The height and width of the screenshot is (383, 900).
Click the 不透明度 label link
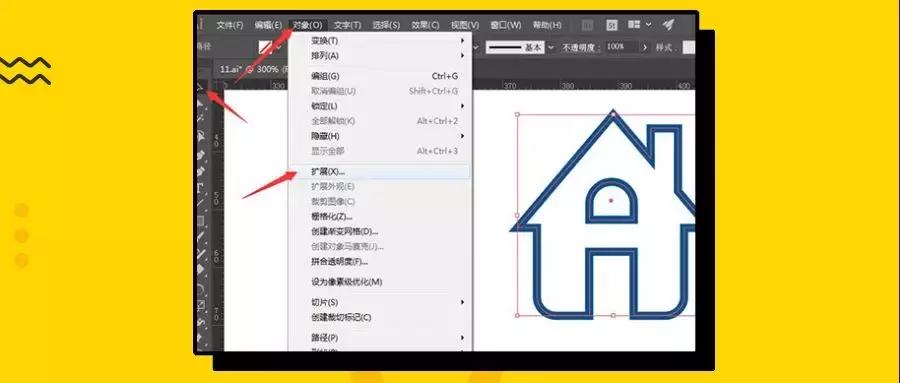[x=581, y=48]
